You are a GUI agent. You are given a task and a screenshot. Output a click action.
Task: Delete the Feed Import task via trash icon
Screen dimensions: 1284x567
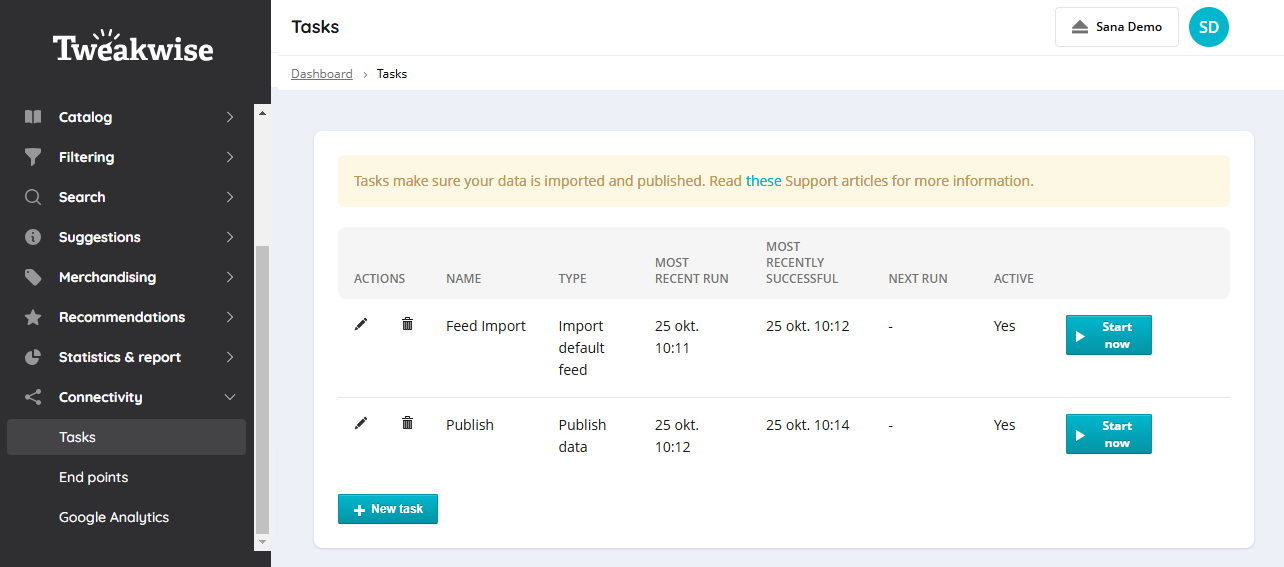pos(407,324)
